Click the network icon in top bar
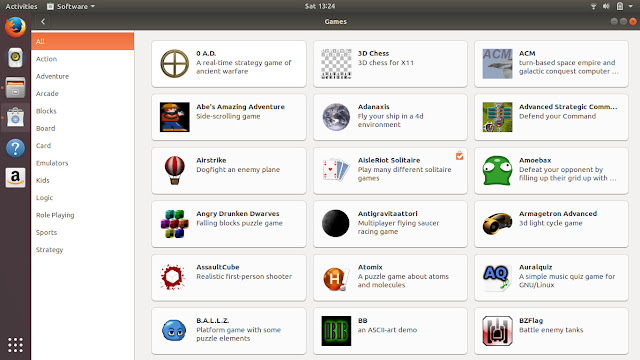This screenshot has height=360, width=640. pos(593,6)
